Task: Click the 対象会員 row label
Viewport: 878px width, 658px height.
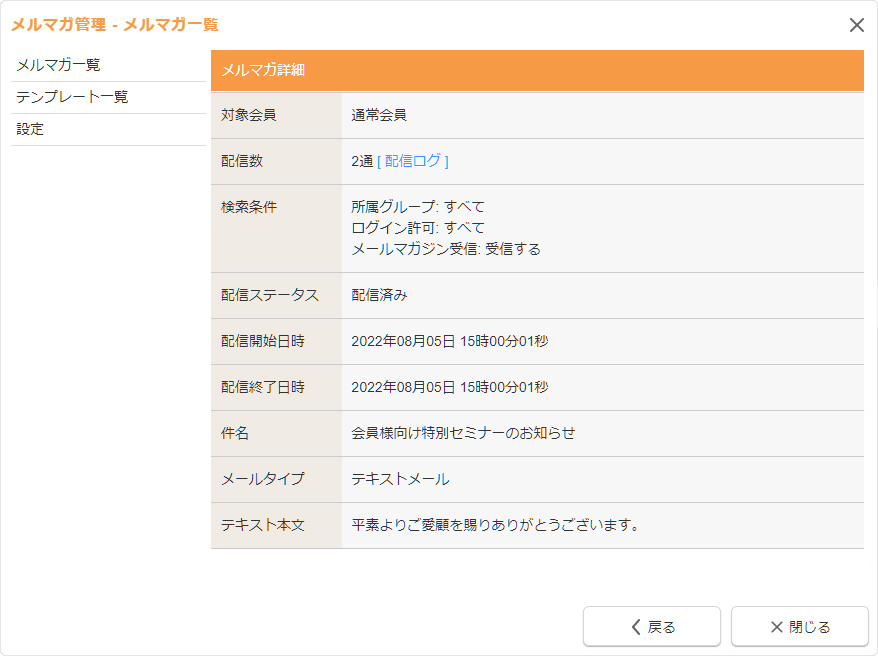Action: coord(249,115)
